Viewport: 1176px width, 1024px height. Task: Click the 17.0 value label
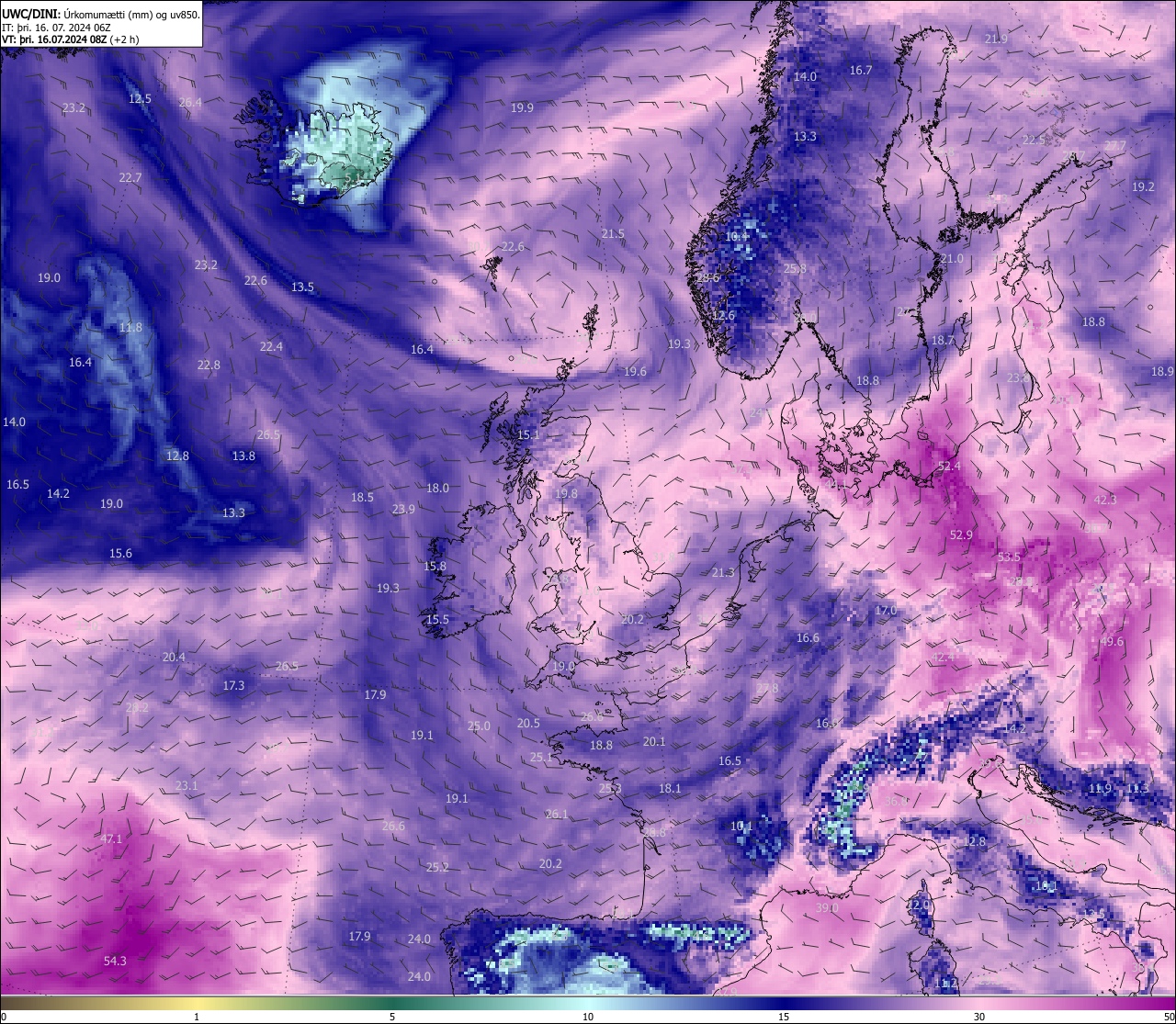click(x=886, y=610)
